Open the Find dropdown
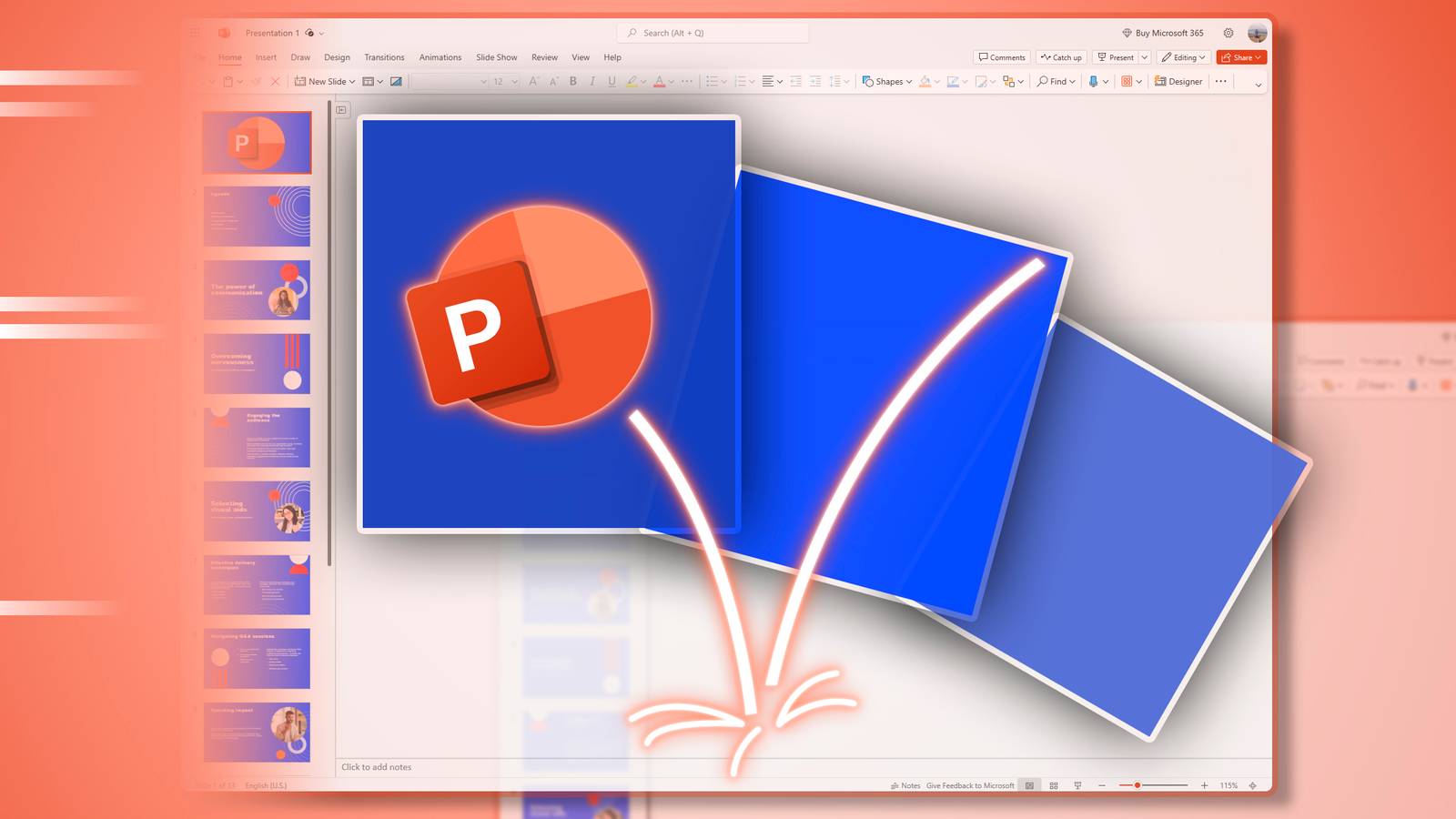The image size is (1456, 819). [1056, 81]
